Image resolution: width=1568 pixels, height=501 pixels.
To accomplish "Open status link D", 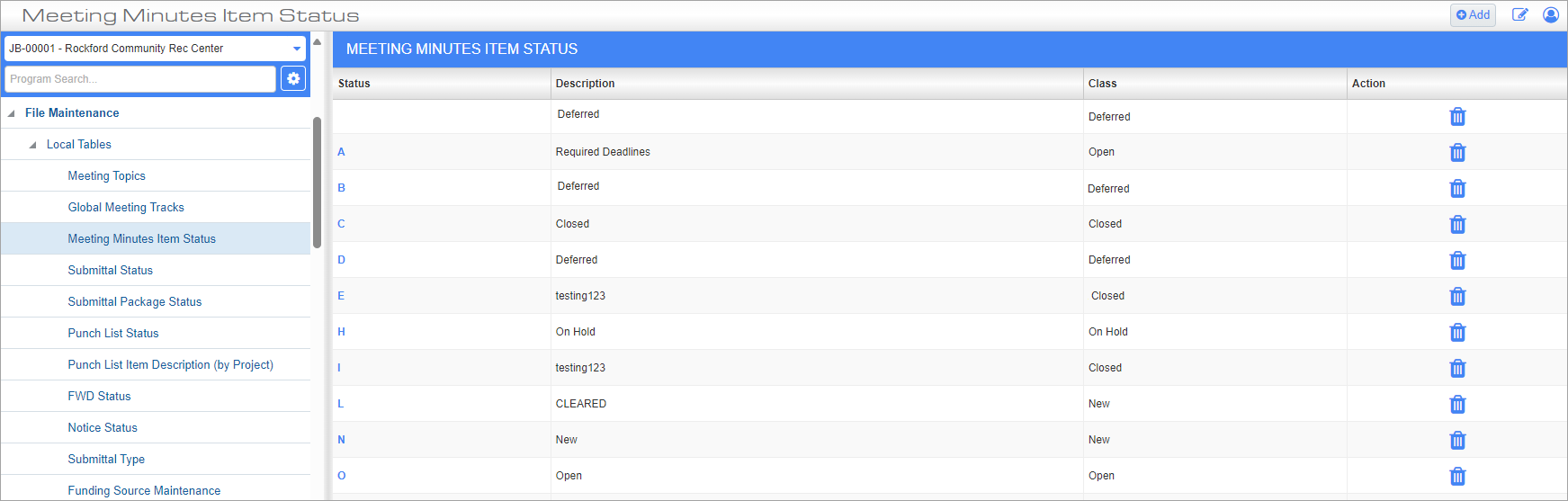I will click(341, 260).
